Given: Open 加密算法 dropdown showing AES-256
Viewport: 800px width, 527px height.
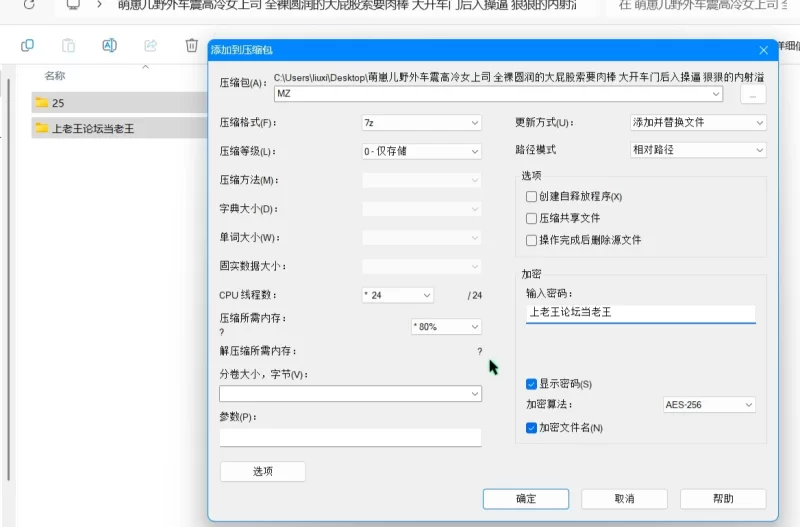Looking at the screenshot, I should click(709, 405).
